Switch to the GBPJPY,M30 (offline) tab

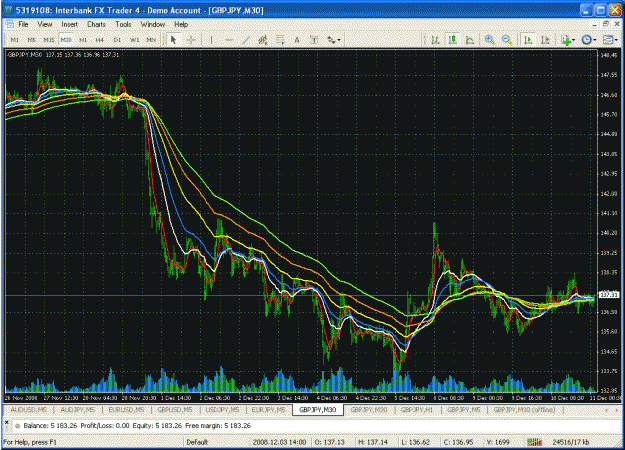point(524,410)
